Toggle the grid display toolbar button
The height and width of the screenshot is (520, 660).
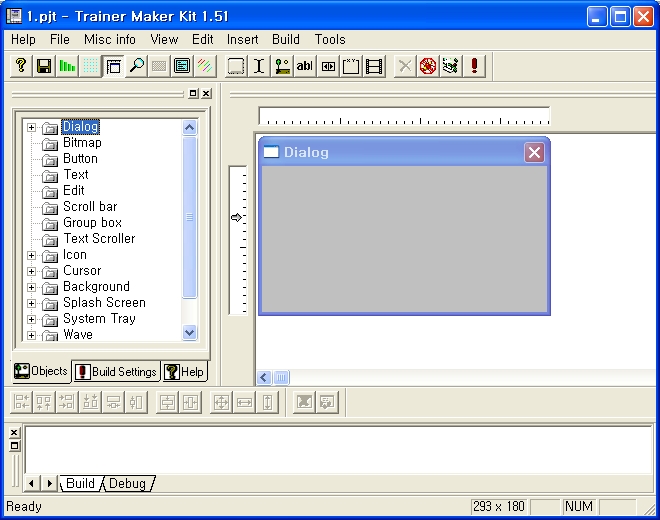[90, 66]
